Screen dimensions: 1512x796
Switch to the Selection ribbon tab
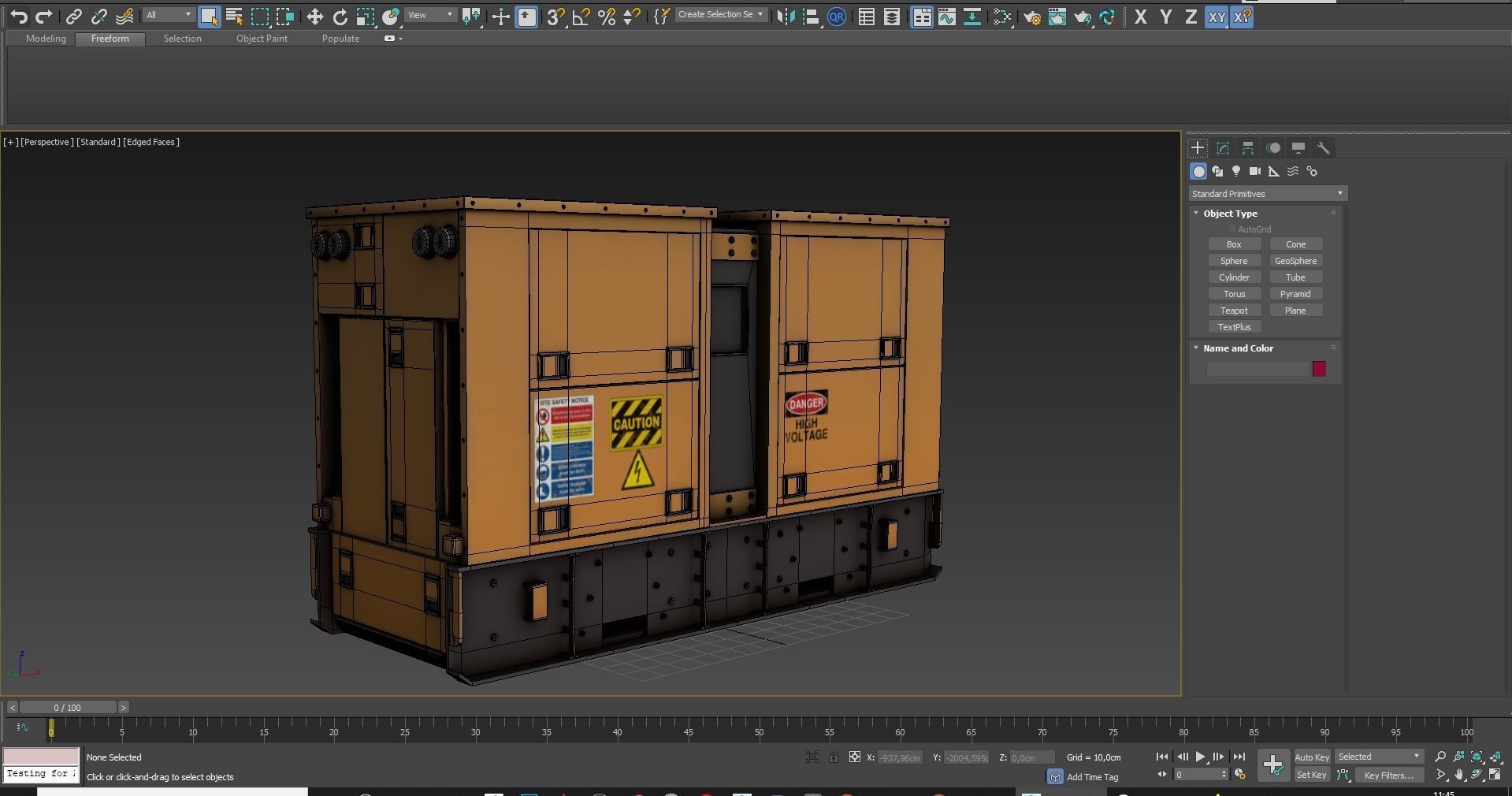point(182,39)
